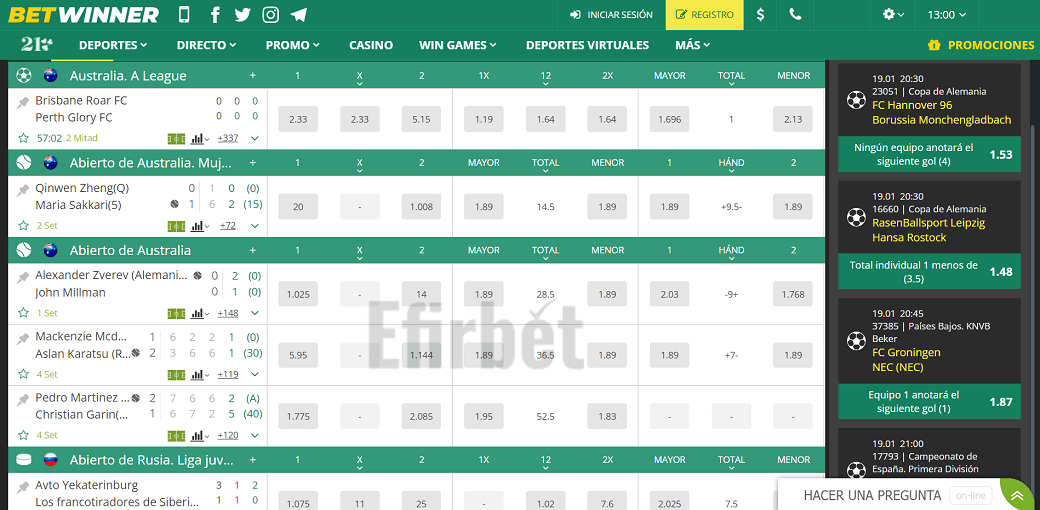Viewport: 1040px width, 510px height.
Task: Pin the Brisbane Roar FC match
Action: pos(24,101)
